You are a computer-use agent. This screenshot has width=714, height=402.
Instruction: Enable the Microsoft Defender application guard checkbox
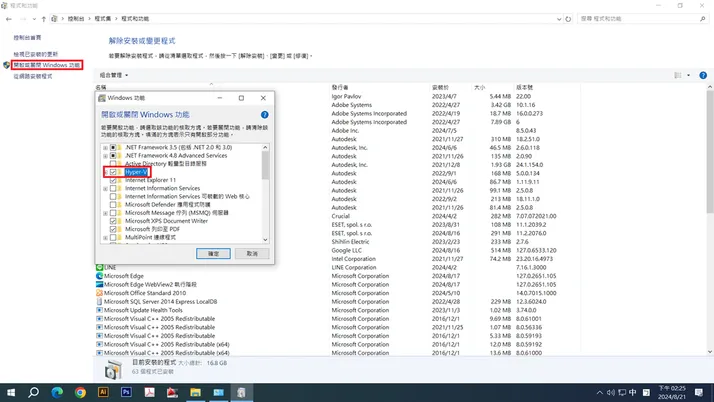click(x=113, y=205)
